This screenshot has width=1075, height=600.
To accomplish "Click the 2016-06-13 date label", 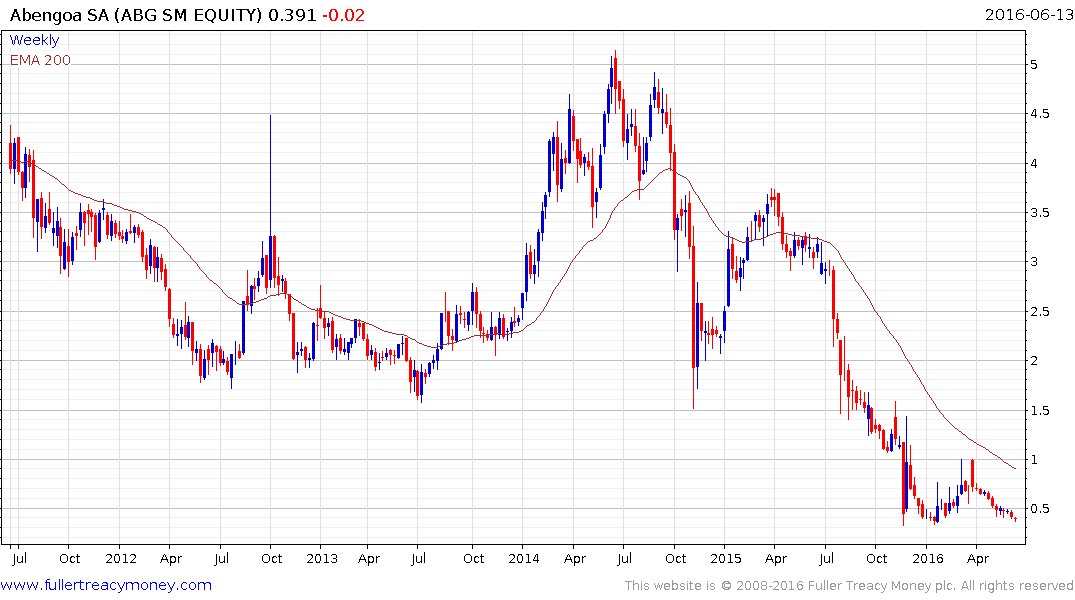I will 1028,14.
